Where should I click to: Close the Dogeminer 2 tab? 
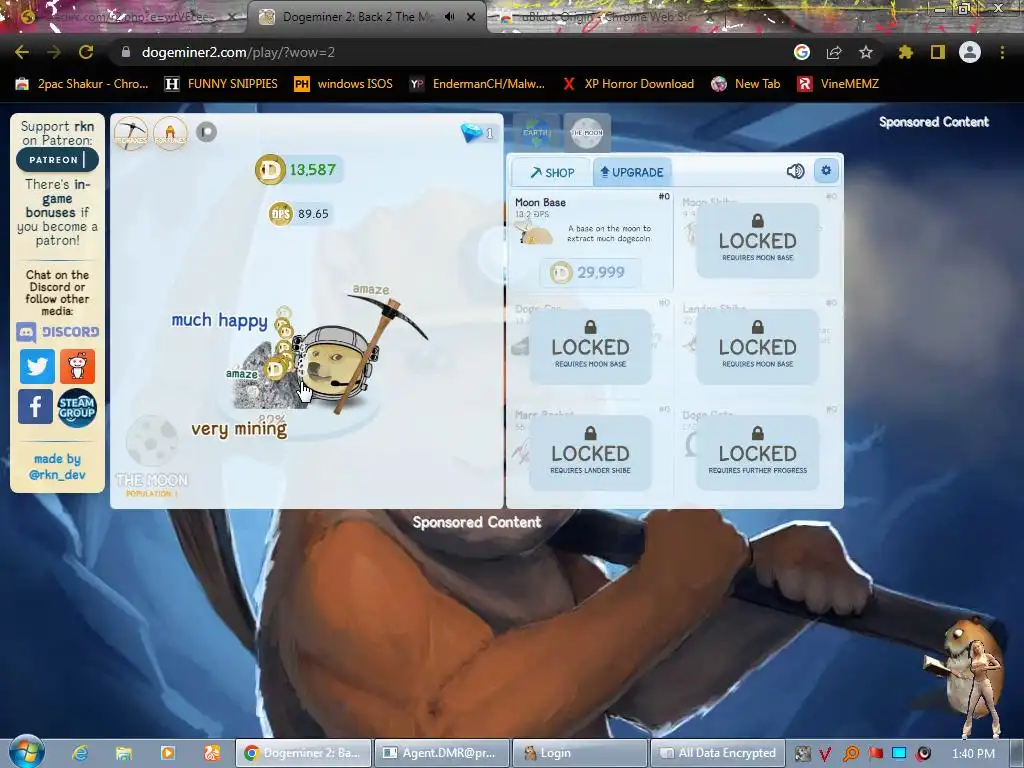(x=471, y=17)
